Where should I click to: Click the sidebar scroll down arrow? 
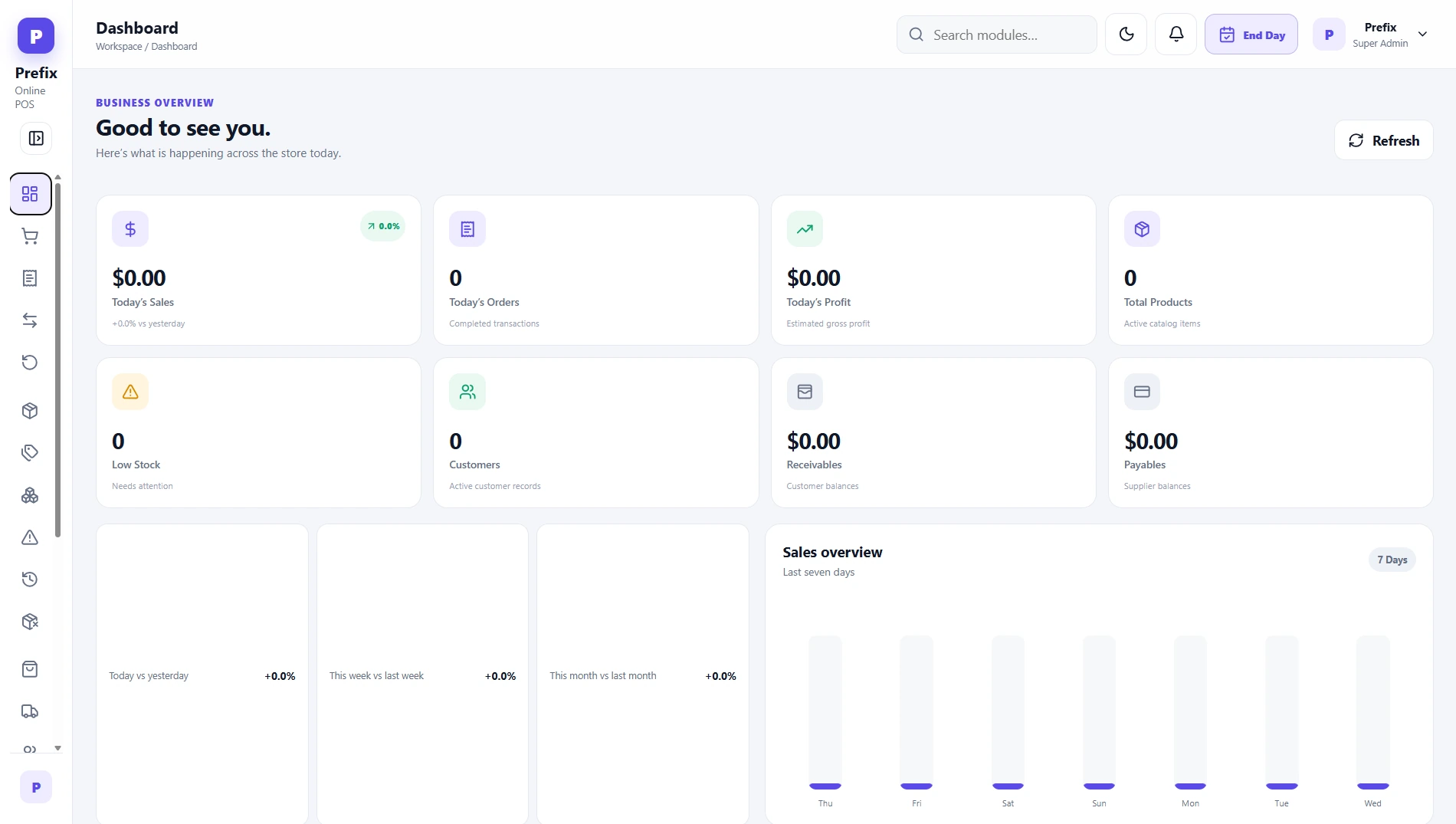(57, 748)
